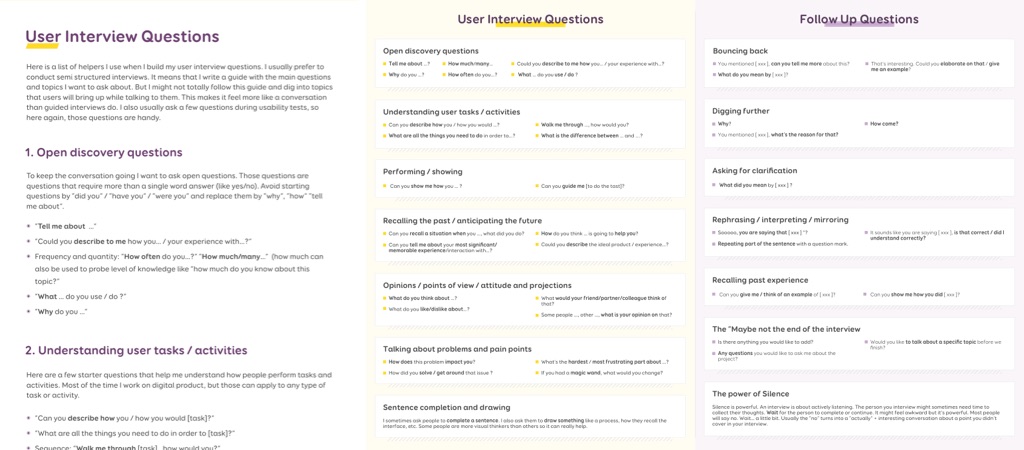
Task: Click the yellow bullet next to "Walk me through"
Action: pyautogui.click(x=537, y=125)
